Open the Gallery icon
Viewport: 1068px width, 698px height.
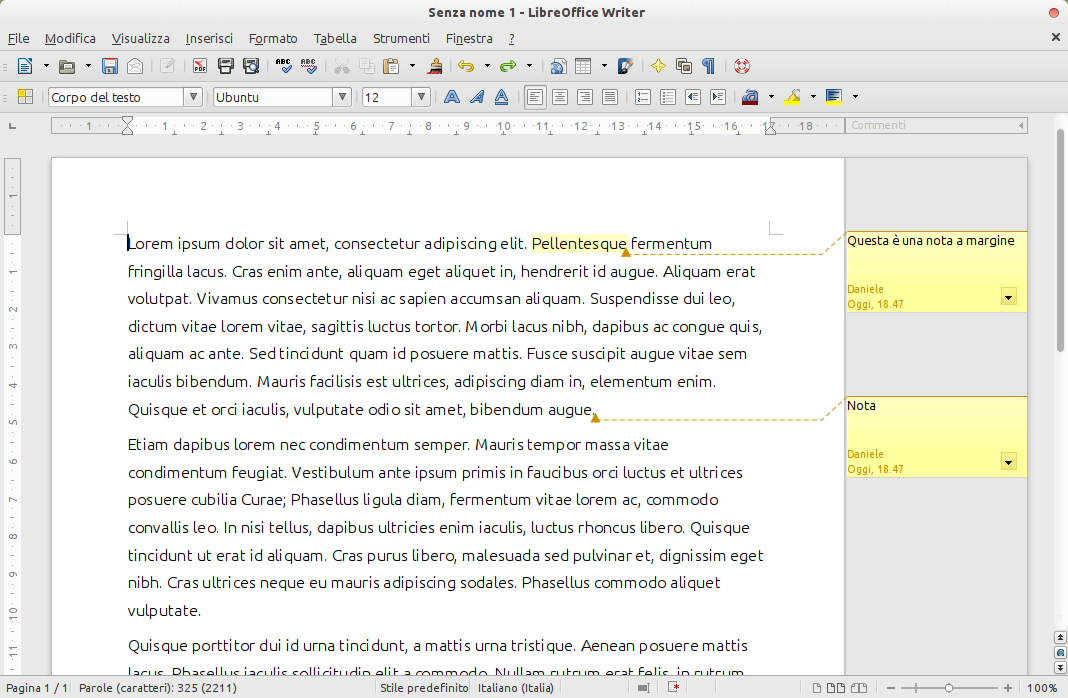pos(684,67)
